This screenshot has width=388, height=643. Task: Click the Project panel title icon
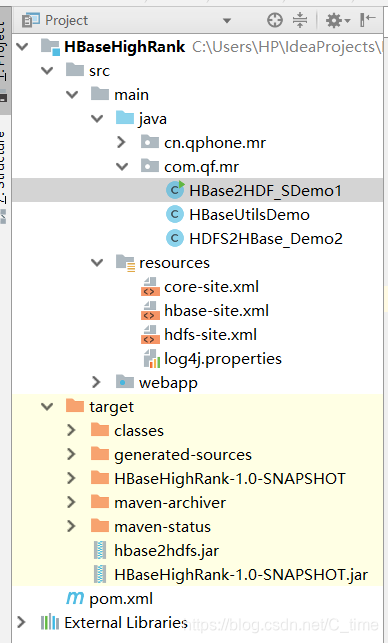[x=30, y=20]
